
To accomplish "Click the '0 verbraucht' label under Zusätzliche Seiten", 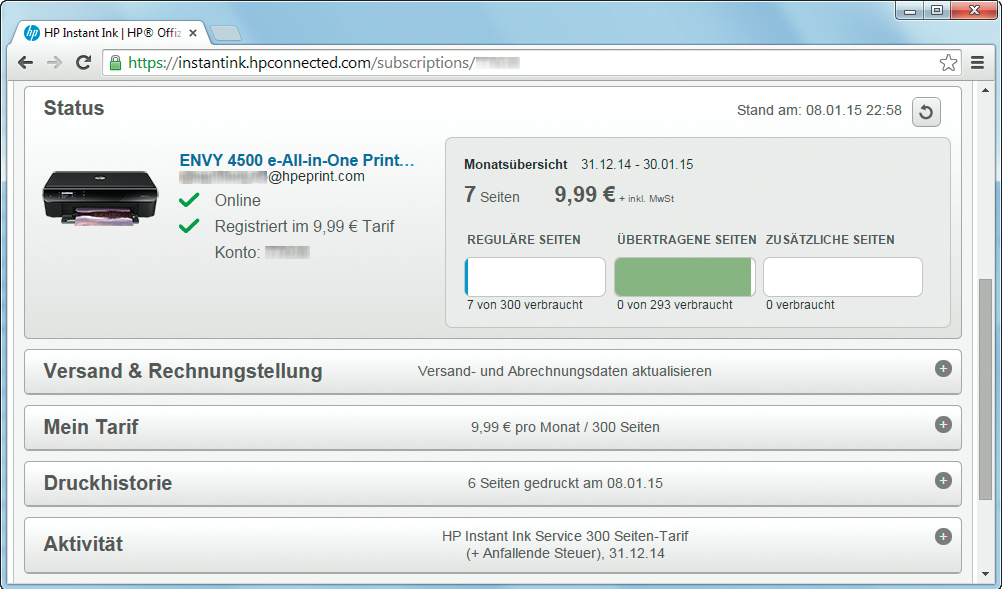I will [800, 305].
